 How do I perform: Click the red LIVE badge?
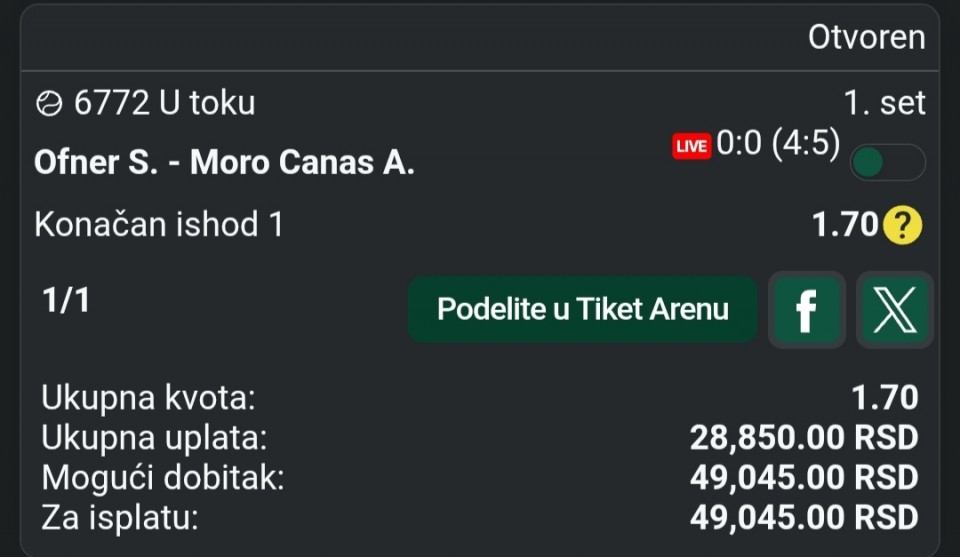(691, 146)
